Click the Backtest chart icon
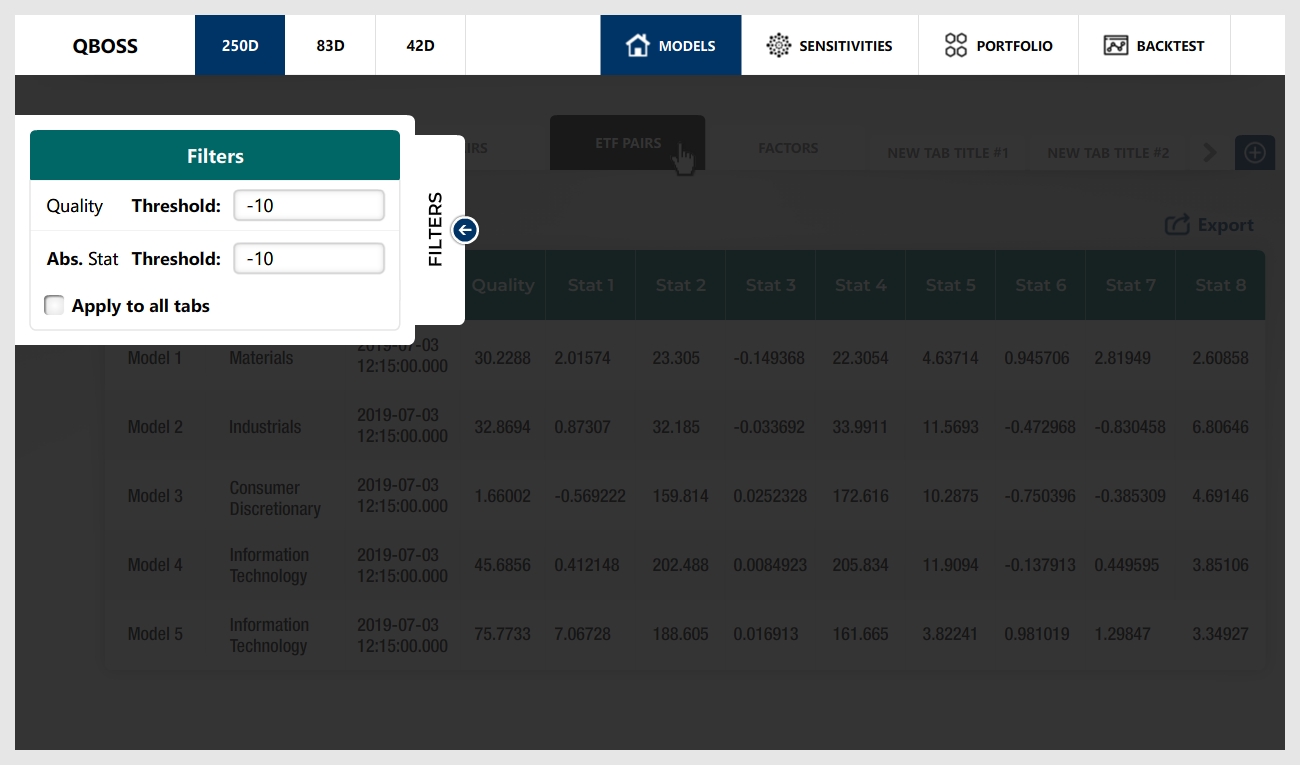The height and width of the screenshot is (765, 1300). pyautogui.click(x=1116, y=45)
